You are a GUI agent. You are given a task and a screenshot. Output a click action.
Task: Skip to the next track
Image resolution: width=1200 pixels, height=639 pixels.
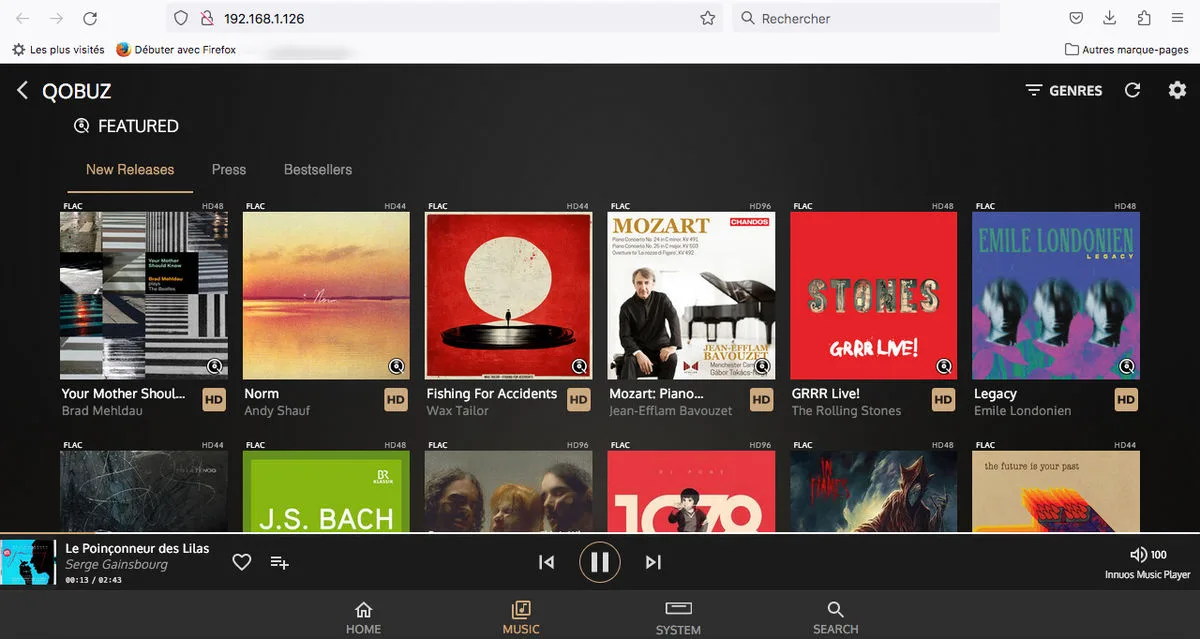coord(653,562)
